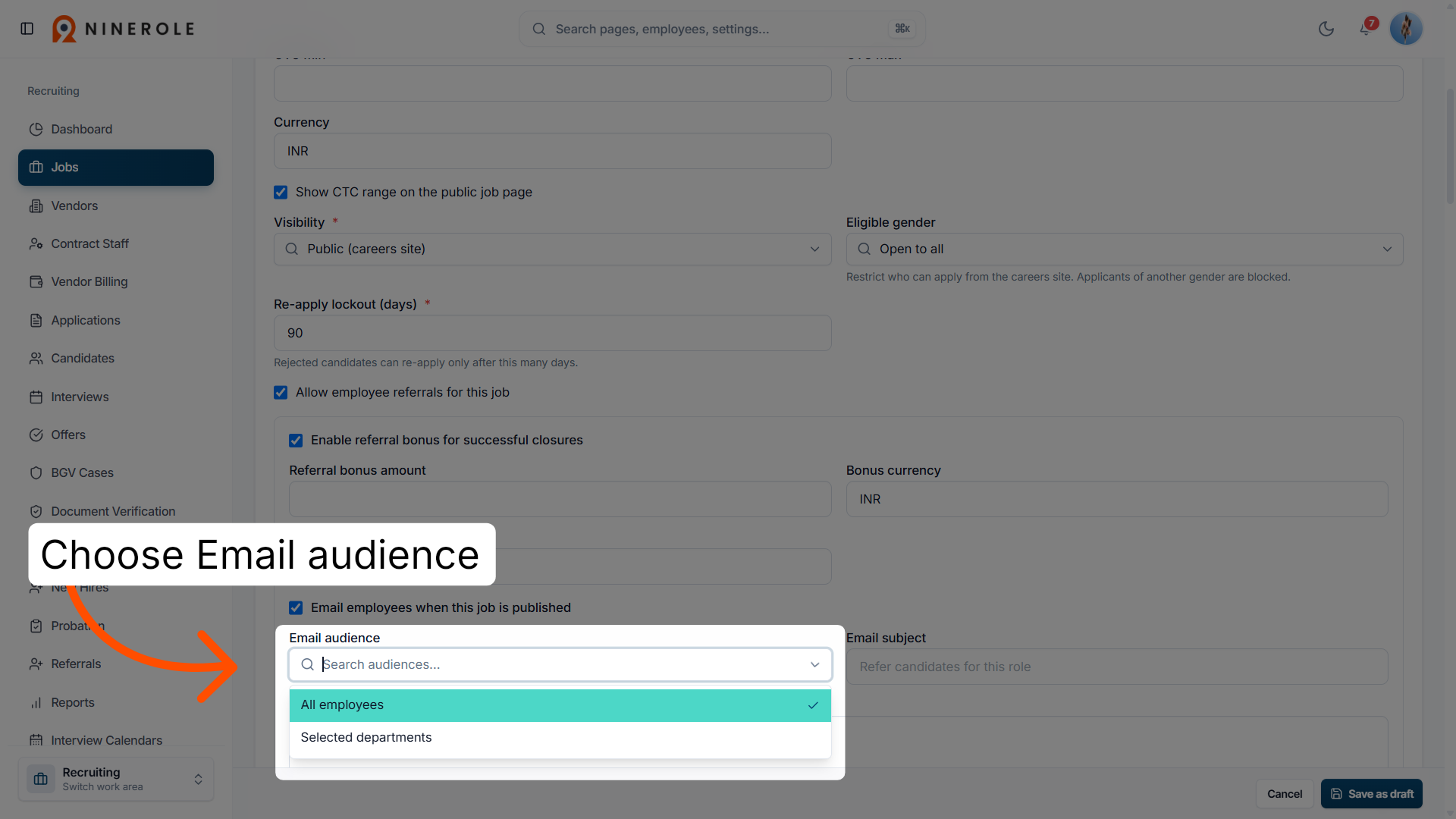Click the BGV Cases shield icon

coord(36,472)
